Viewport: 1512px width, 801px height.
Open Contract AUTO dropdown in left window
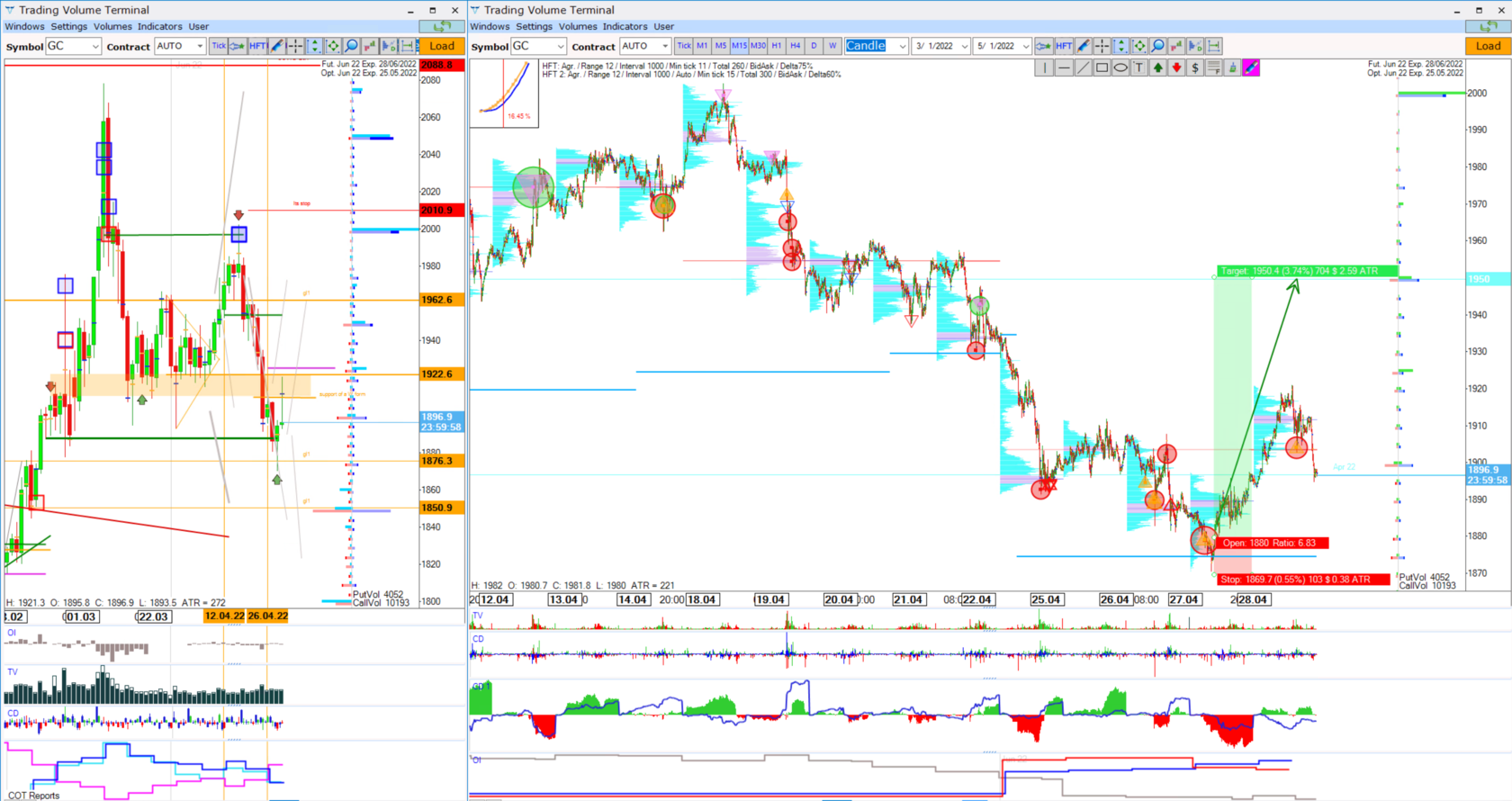(x=180, y=46)
